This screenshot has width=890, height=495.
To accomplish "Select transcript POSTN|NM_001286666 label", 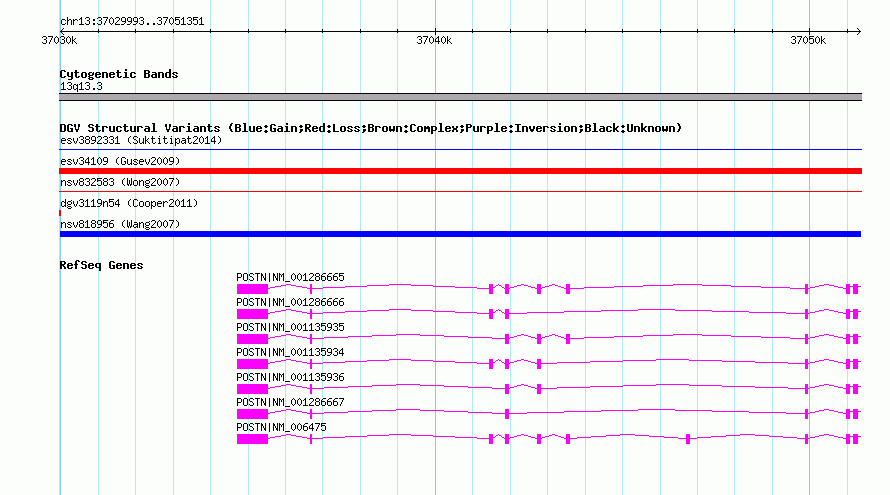I will point(290,303).
